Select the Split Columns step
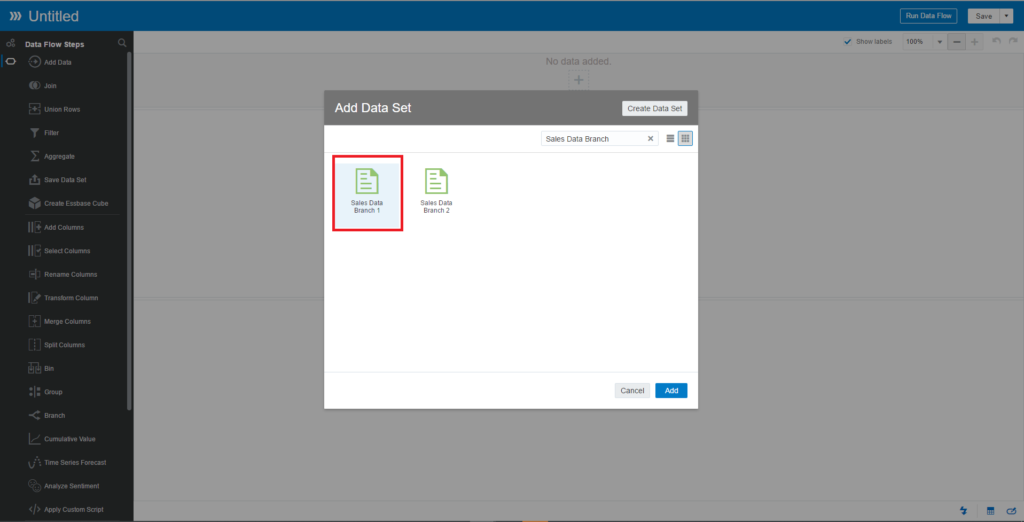 (x=57, y=345)
